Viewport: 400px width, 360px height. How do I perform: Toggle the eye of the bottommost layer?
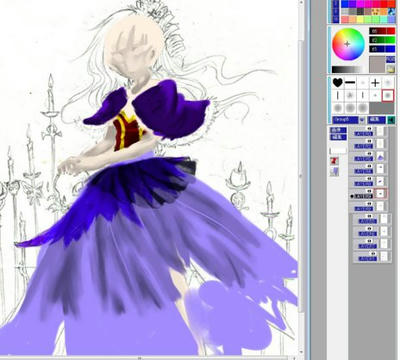[x=373, y=254]
